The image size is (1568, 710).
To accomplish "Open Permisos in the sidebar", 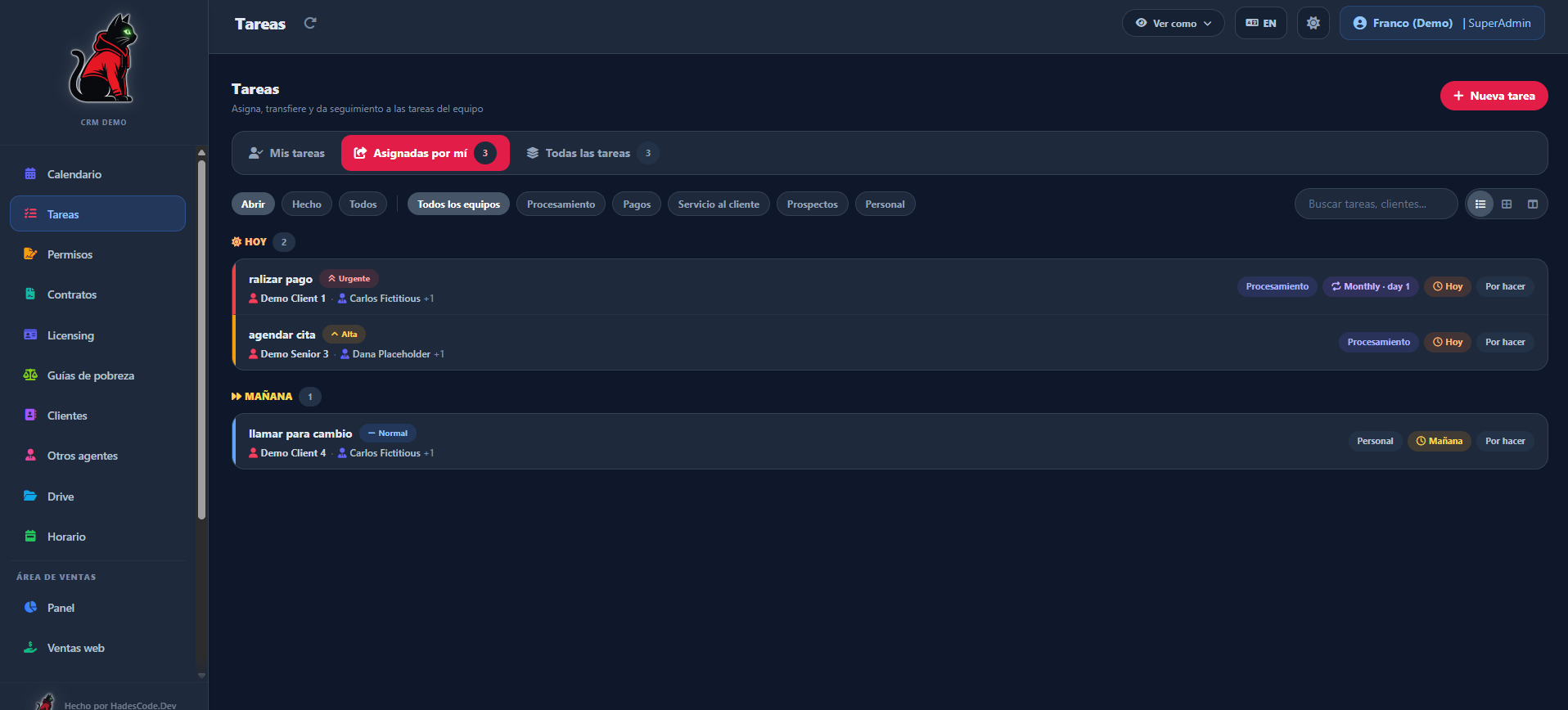I will [x=97, y=254].
